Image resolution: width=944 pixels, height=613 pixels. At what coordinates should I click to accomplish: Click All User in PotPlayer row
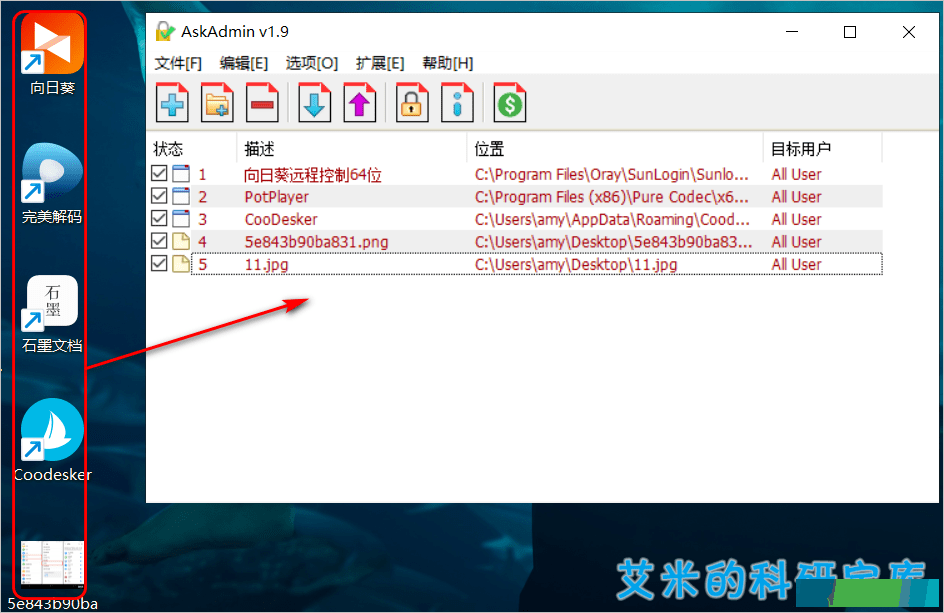pos(796,197)
